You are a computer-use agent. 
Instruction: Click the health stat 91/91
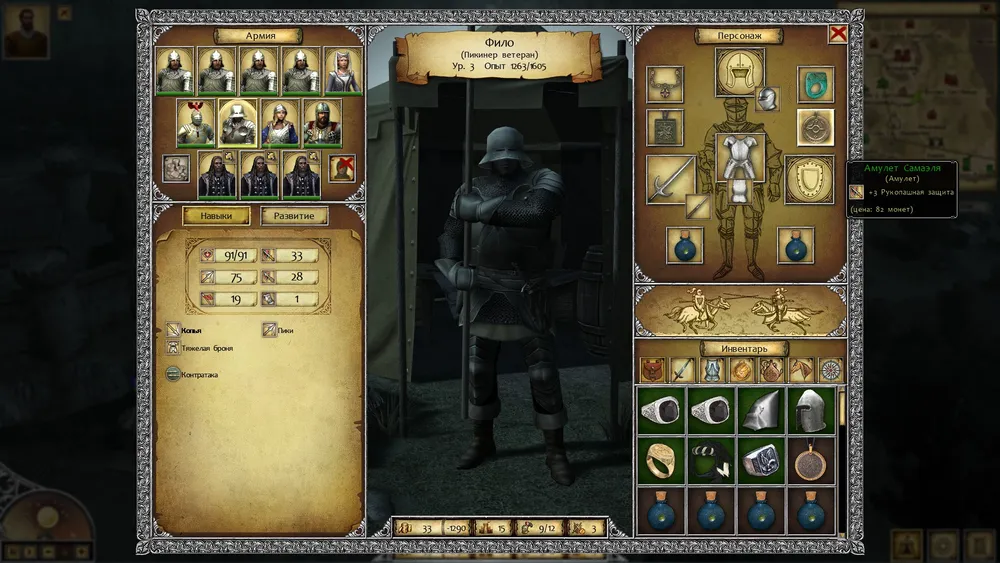229,256
